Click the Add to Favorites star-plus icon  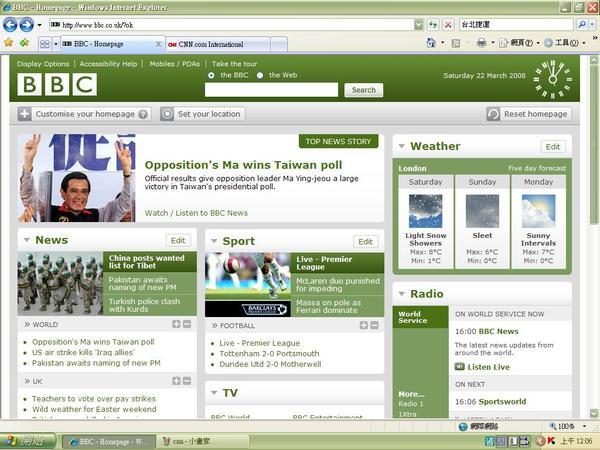24,42
